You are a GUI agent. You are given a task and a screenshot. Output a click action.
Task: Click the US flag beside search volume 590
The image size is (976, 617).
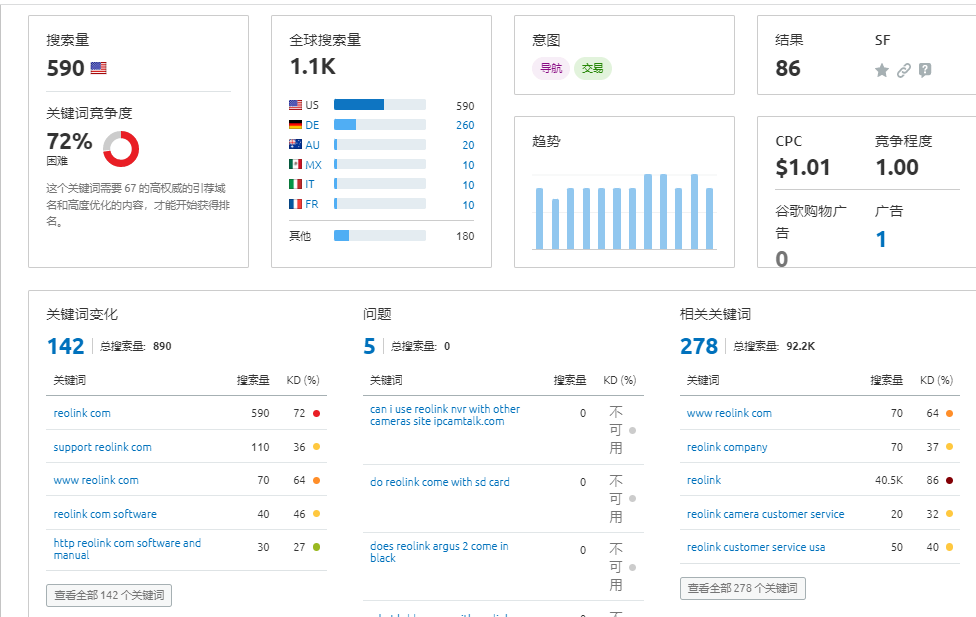(x=98, y=68)
